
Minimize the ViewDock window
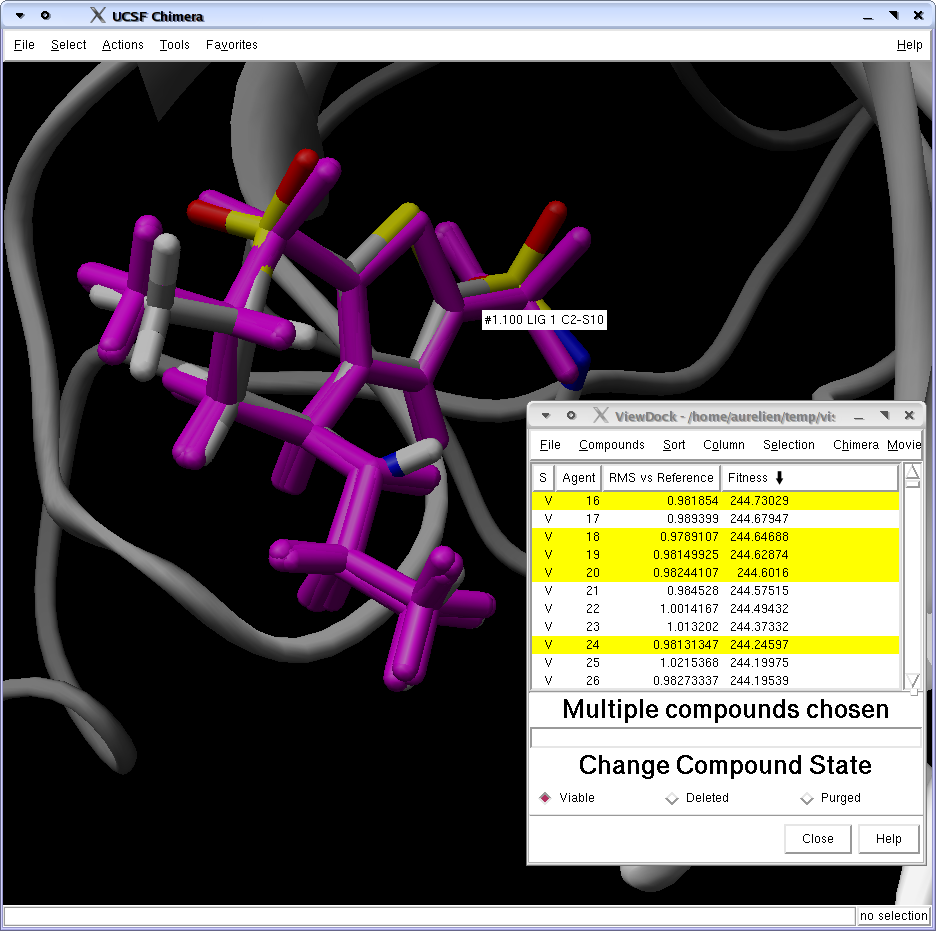click(x=858, y=416)
